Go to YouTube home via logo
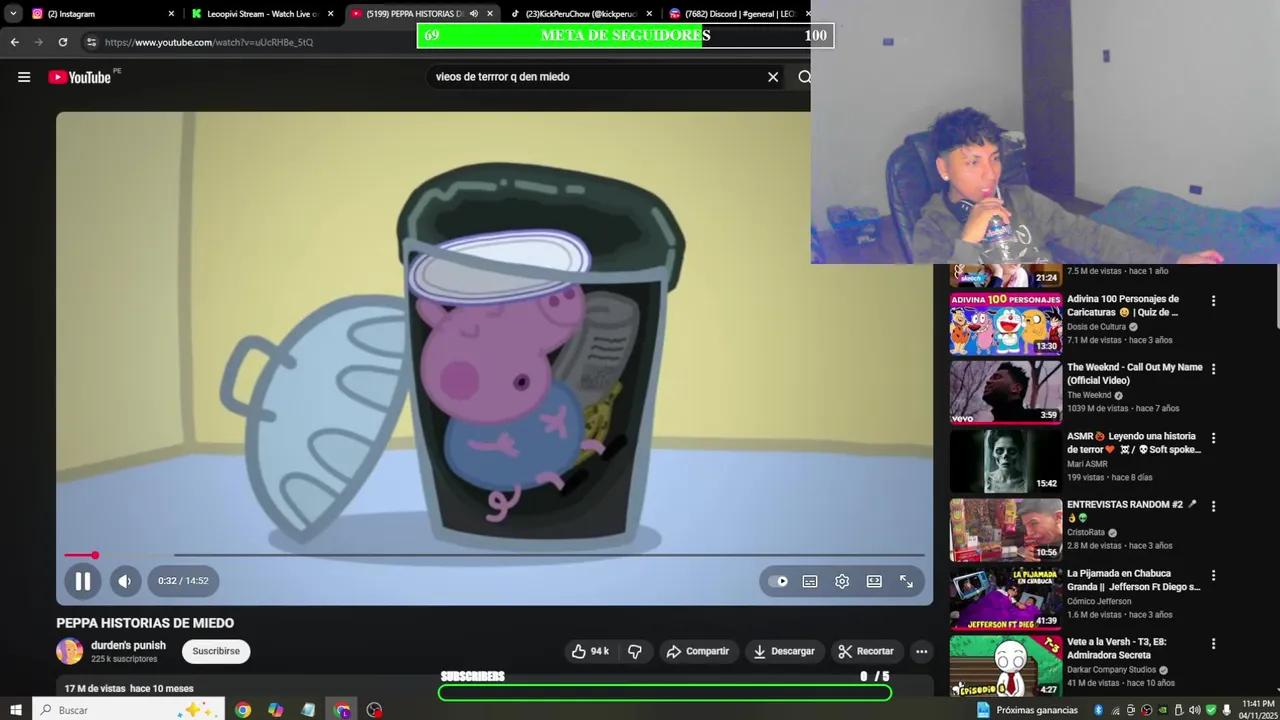Viewport: 1280px width, 720px height. [79, 77]
